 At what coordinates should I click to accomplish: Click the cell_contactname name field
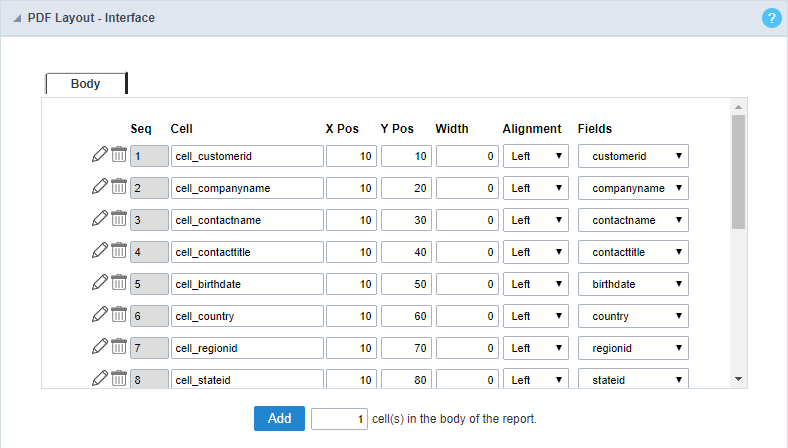pos(247,220)
